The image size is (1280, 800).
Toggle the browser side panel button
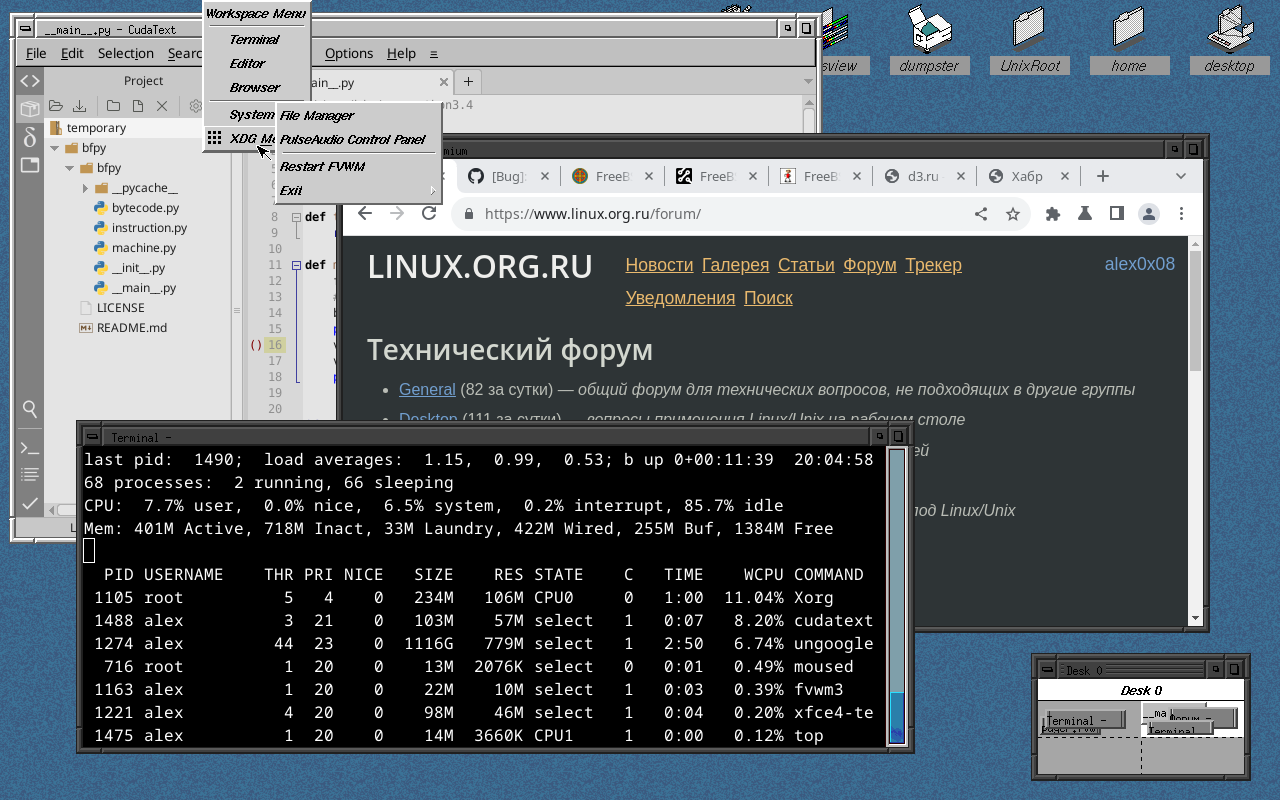[x=1116, y=213]
